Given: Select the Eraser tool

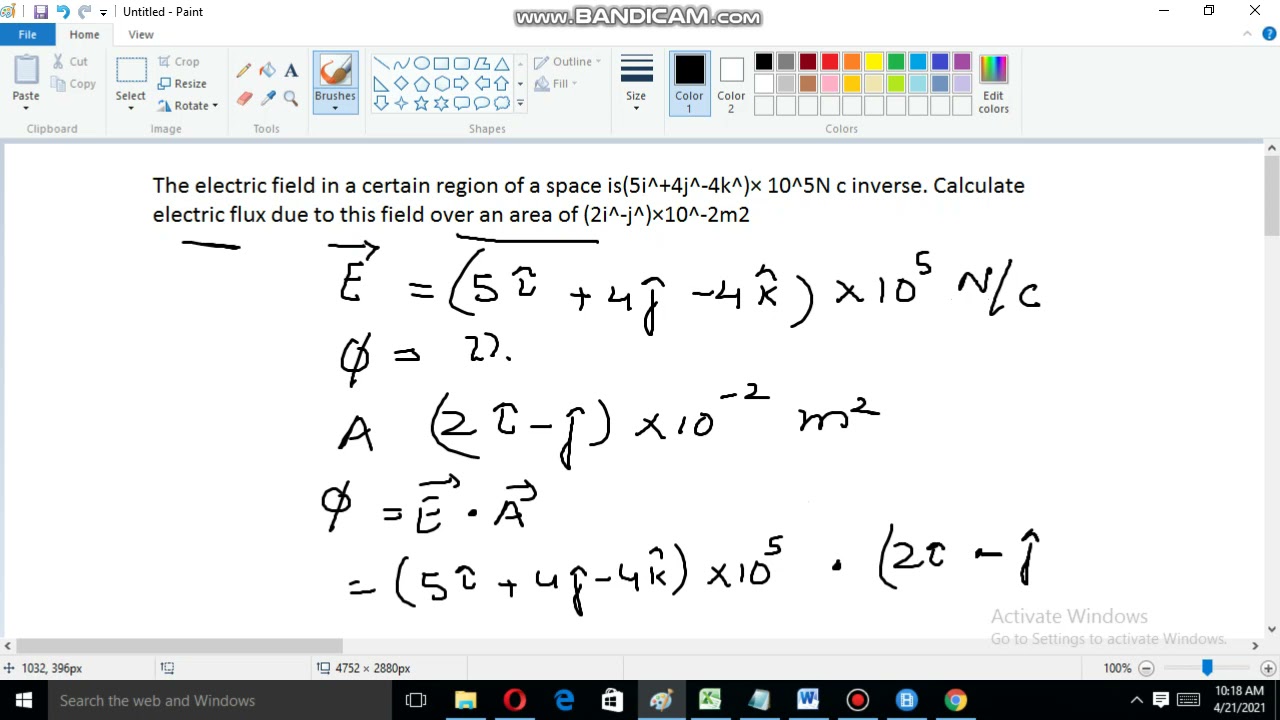Looking at the screenshot, I should click(243, 98).
